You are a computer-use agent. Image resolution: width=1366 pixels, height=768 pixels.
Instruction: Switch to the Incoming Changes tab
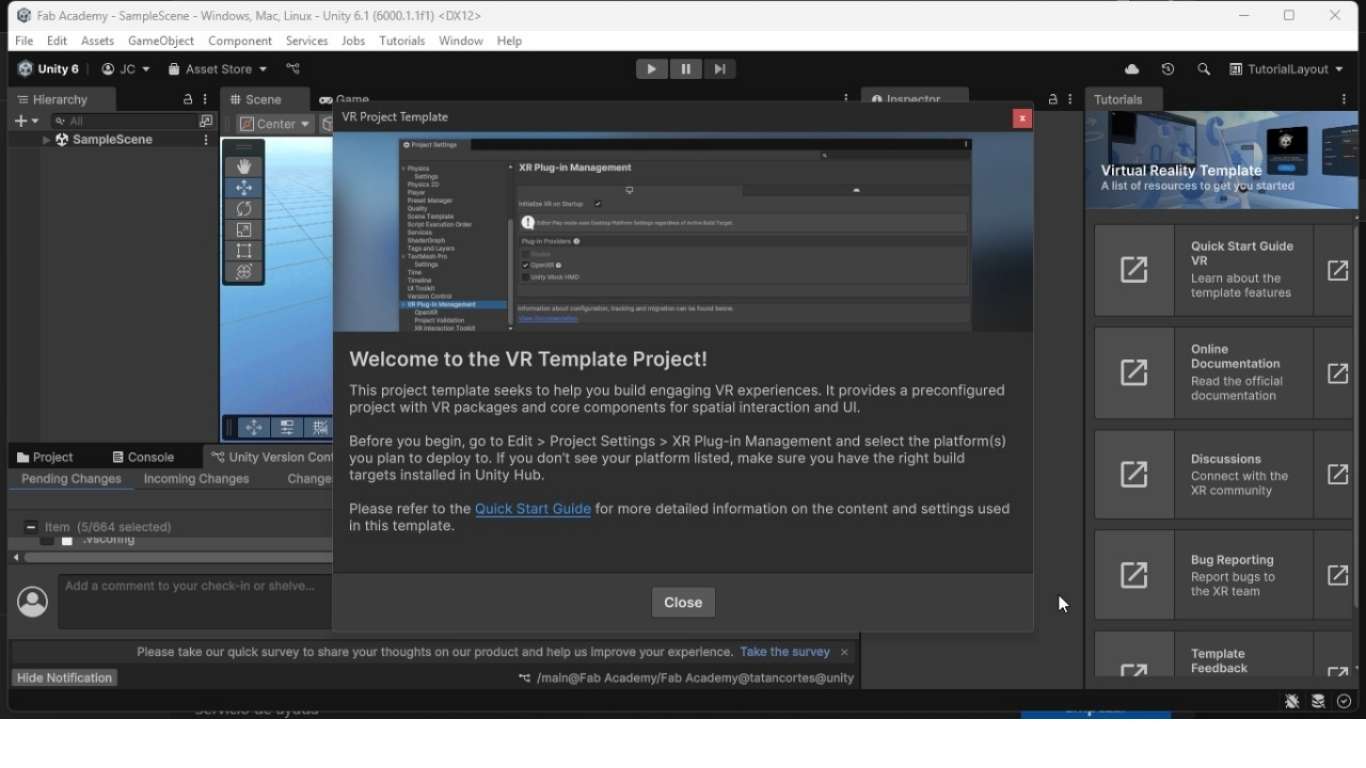coord(196,479)
